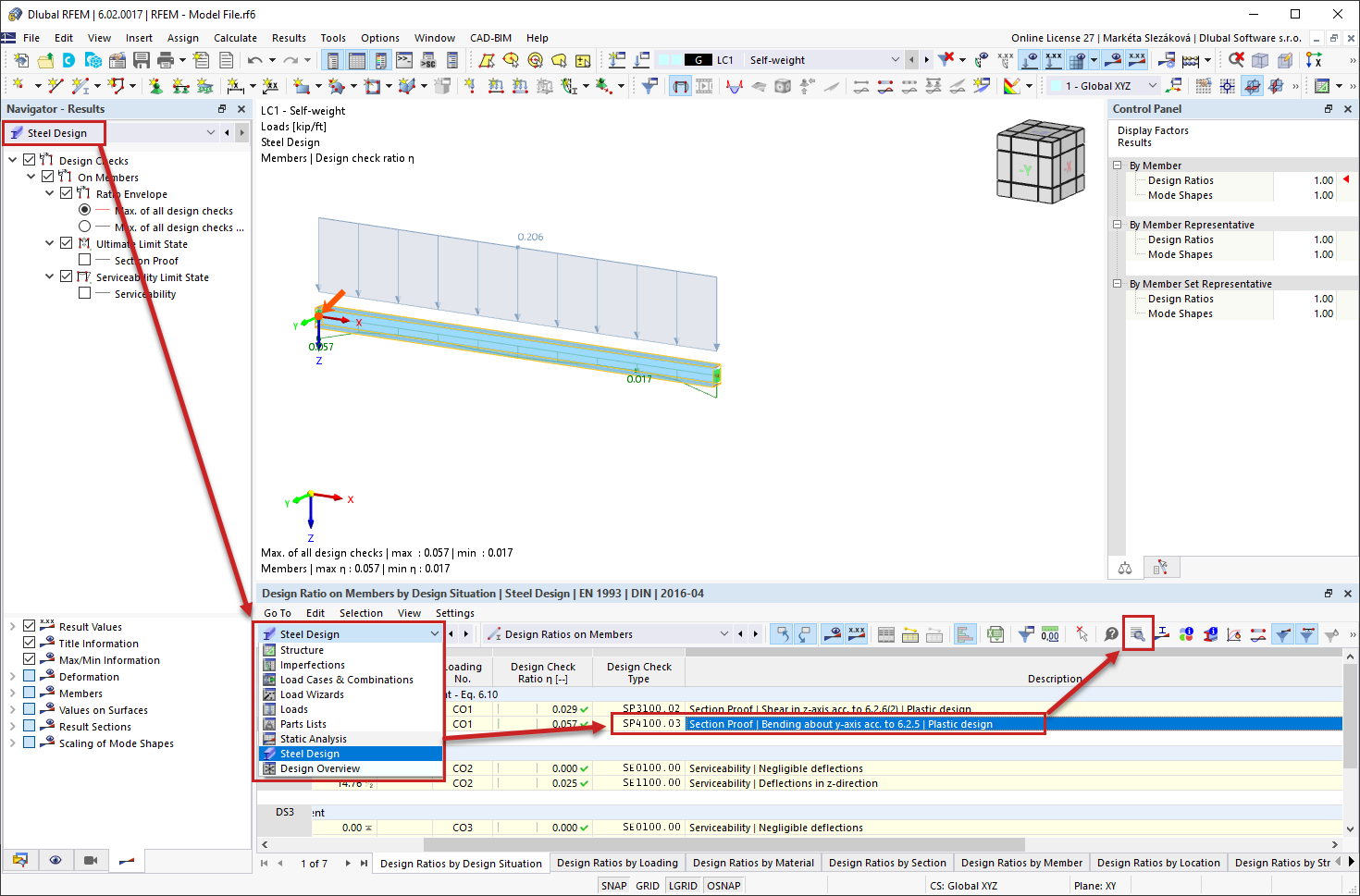The image size is (1360, 896).
Task: Enable the Deformation checkbox in lower navigator
Action: click(x=29, y=676)
